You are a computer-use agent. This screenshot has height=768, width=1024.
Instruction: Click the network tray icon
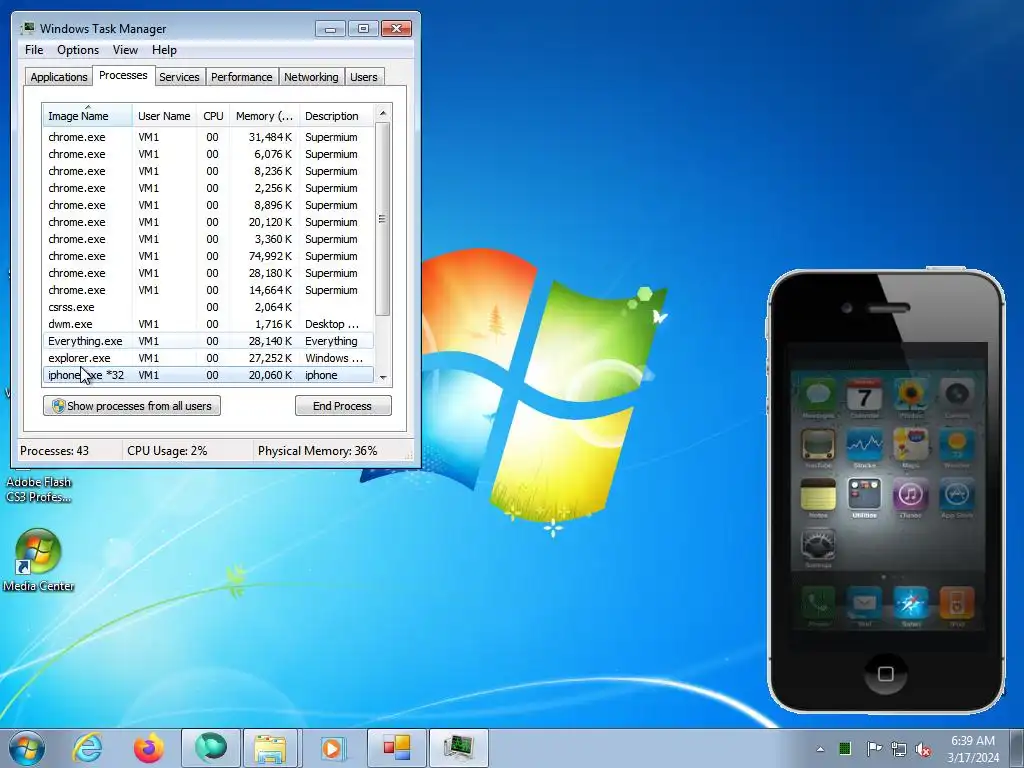(899, 749)
